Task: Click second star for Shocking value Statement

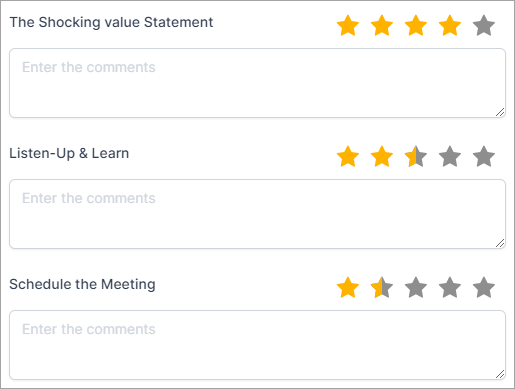Action: tap(382, 25)
